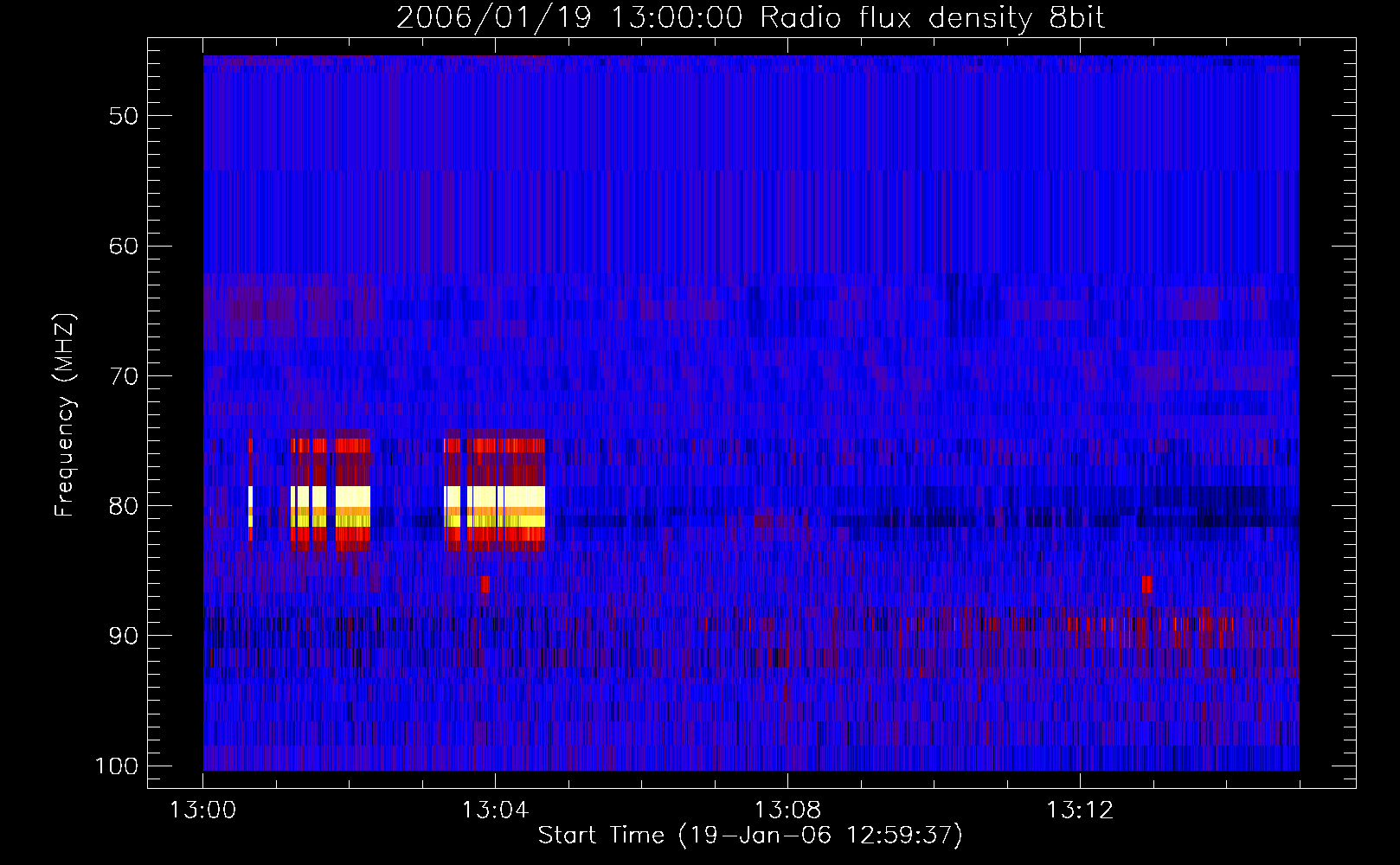Click the 13:00 time tick label
The width and height of the screenshot is (1400, 865).
pos(202,811)
